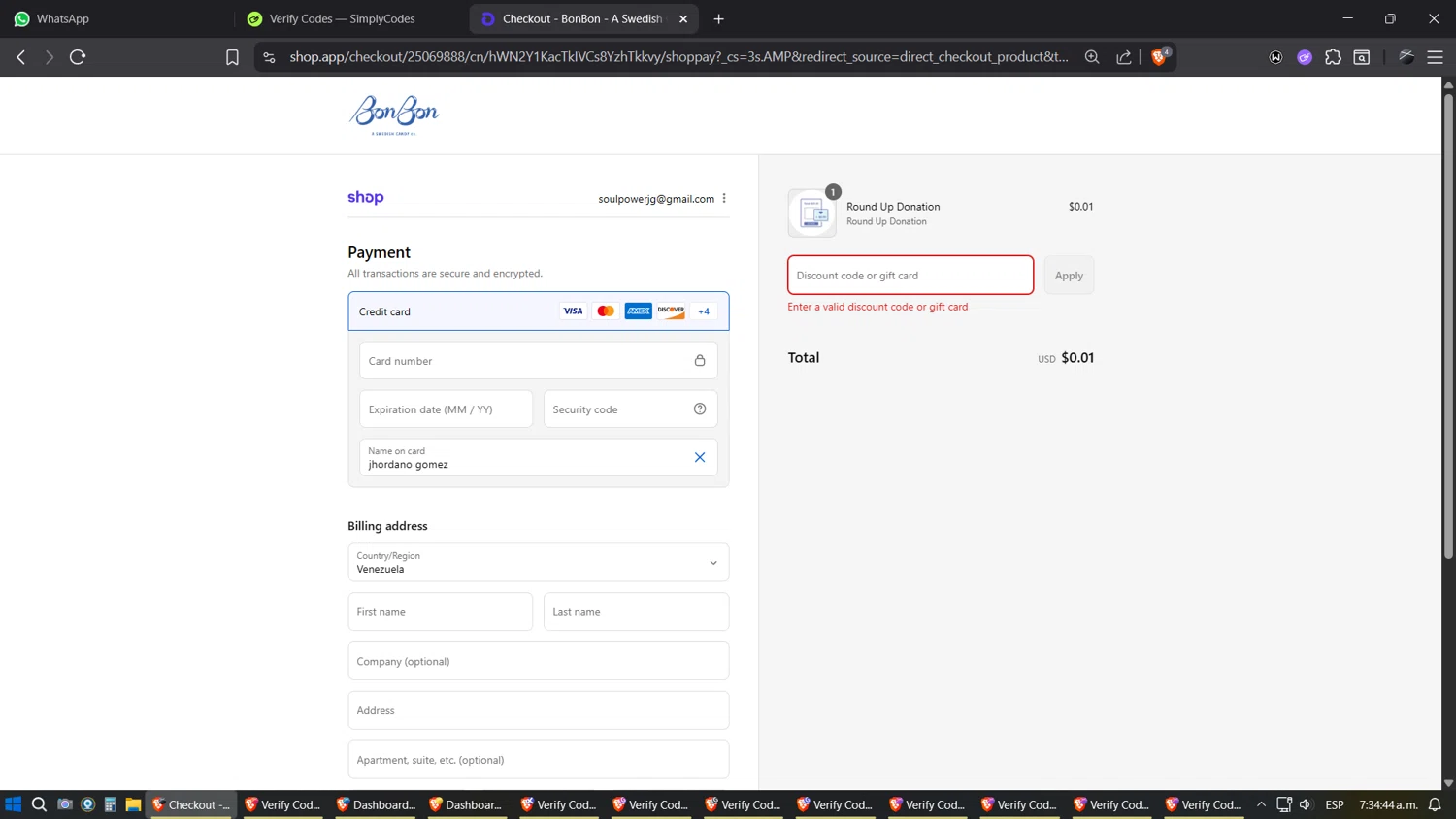Open site settings icon in address bar
The height and width of the screenshot is (819, 1456).
(270, 57)
